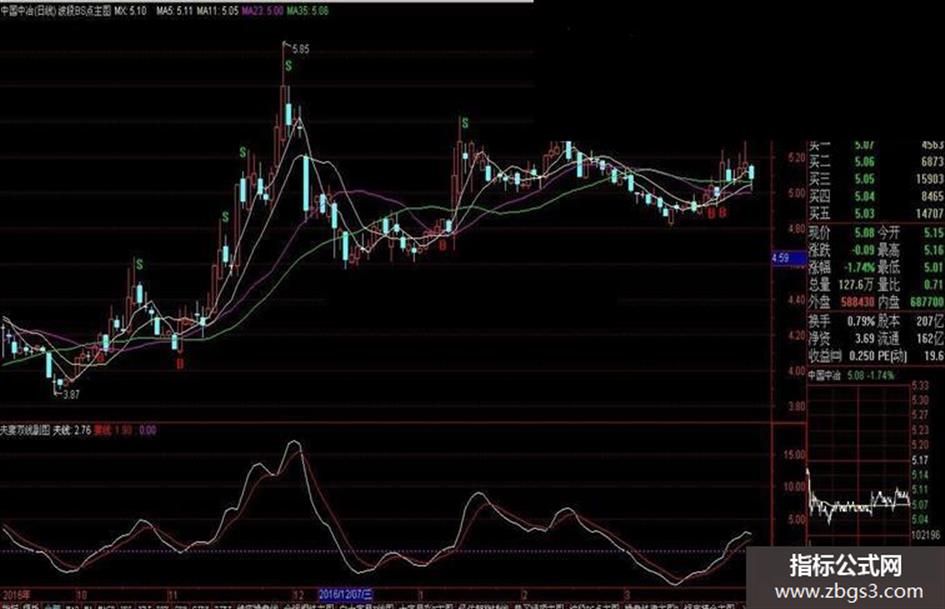Select the 买一 bid row in the order book

(876, 145)
